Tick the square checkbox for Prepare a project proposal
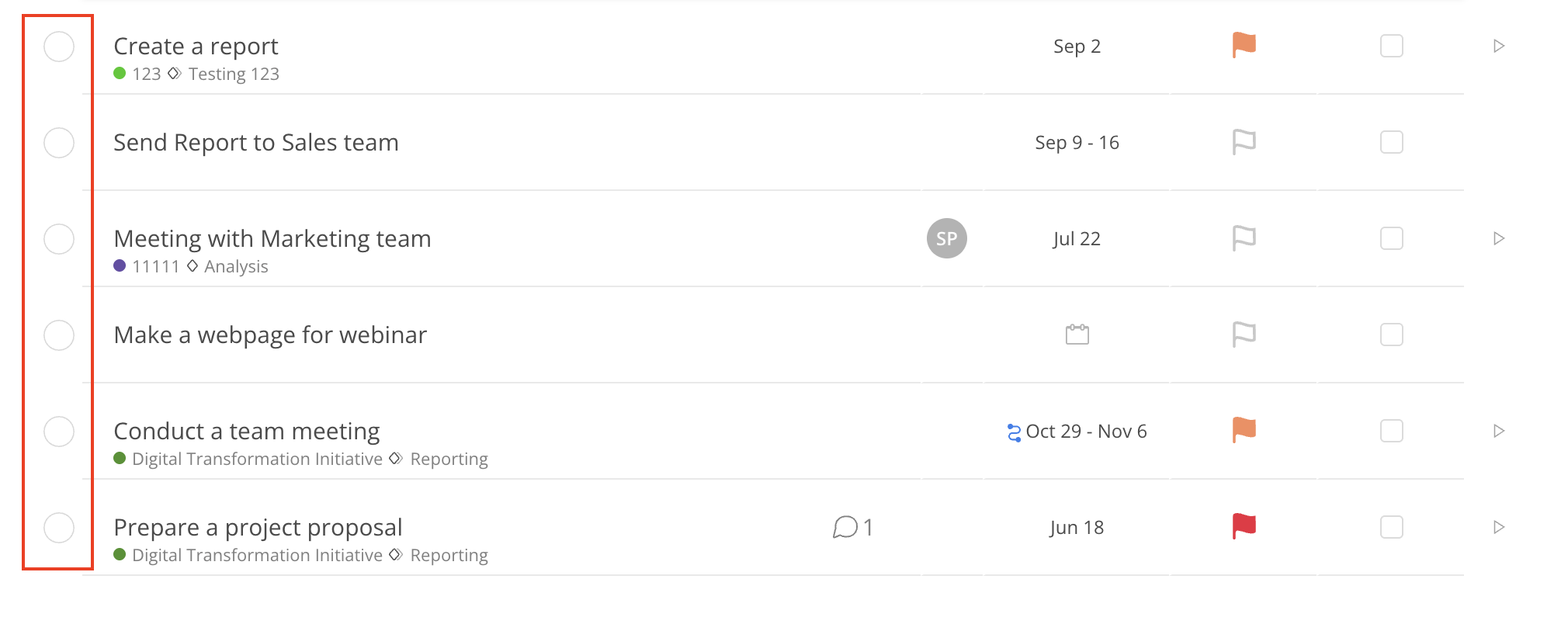 [x=1391, y=527]
